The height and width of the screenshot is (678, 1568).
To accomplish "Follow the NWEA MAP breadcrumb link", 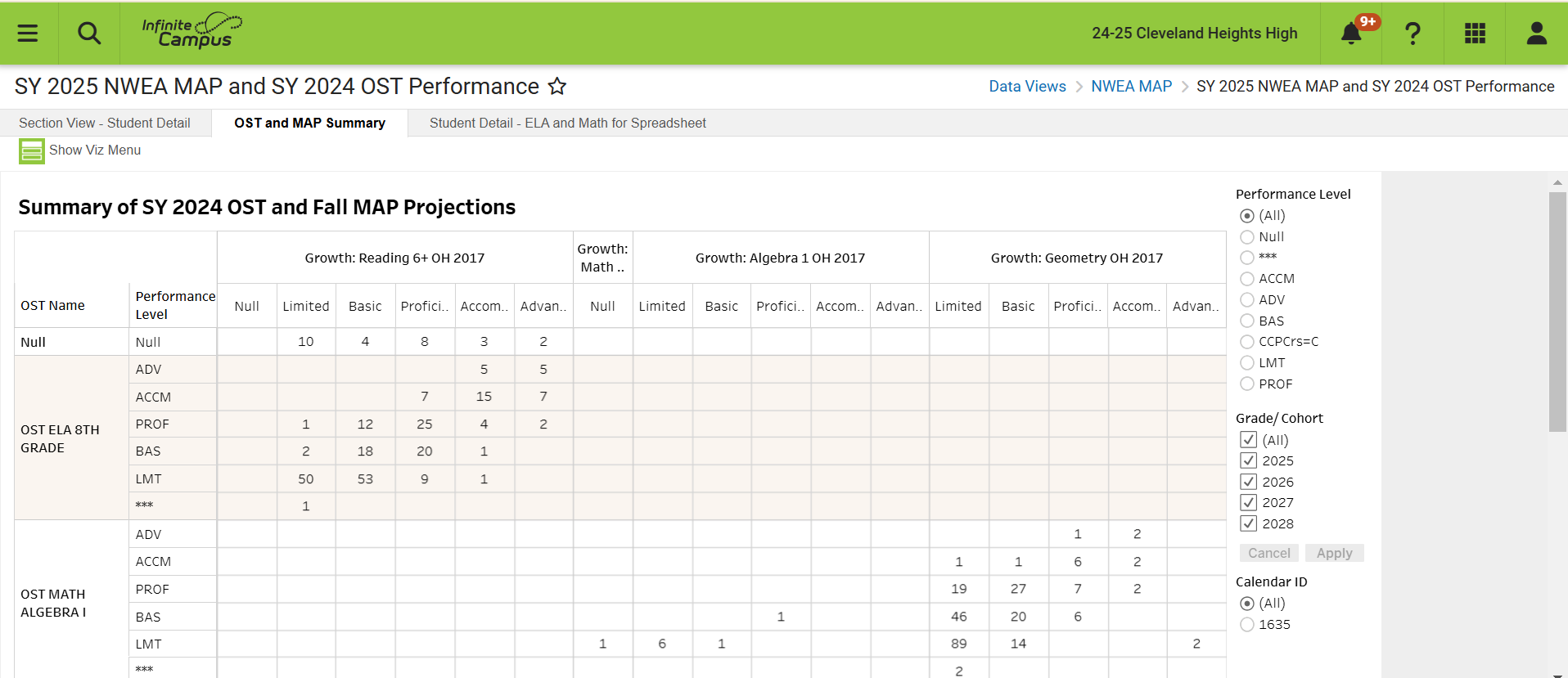I will (1131, 86).
